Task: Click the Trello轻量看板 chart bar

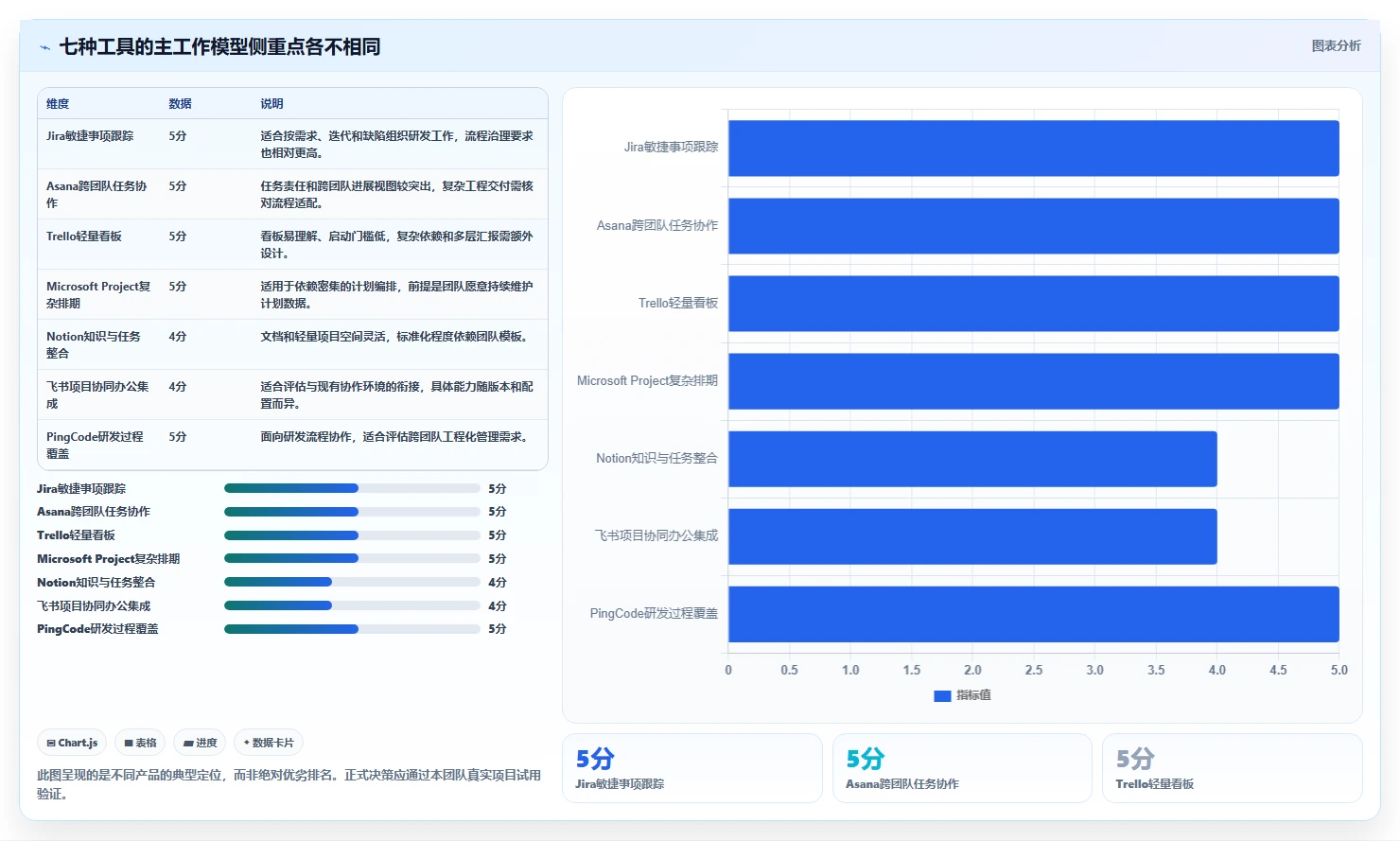Action: tap(1034, 303)
